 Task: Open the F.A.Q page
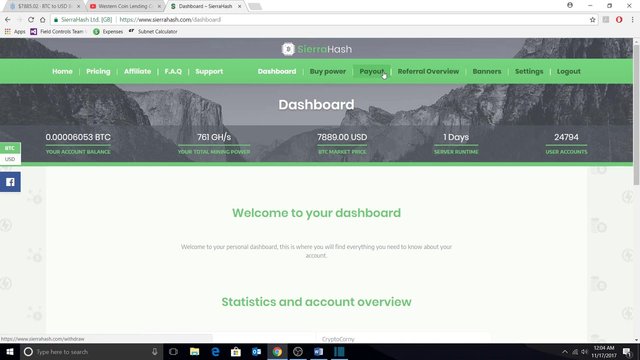pos(173,71)
